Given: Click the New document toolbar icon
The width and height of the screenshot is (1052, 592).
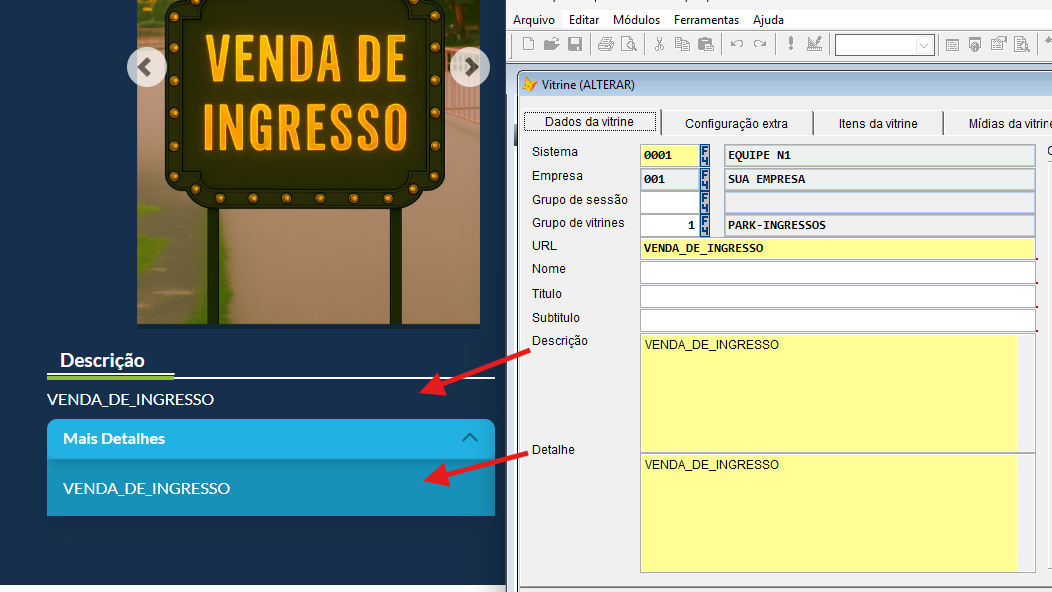Looking at the screenshot, I should pyautogui.click(x=528, y=44).
